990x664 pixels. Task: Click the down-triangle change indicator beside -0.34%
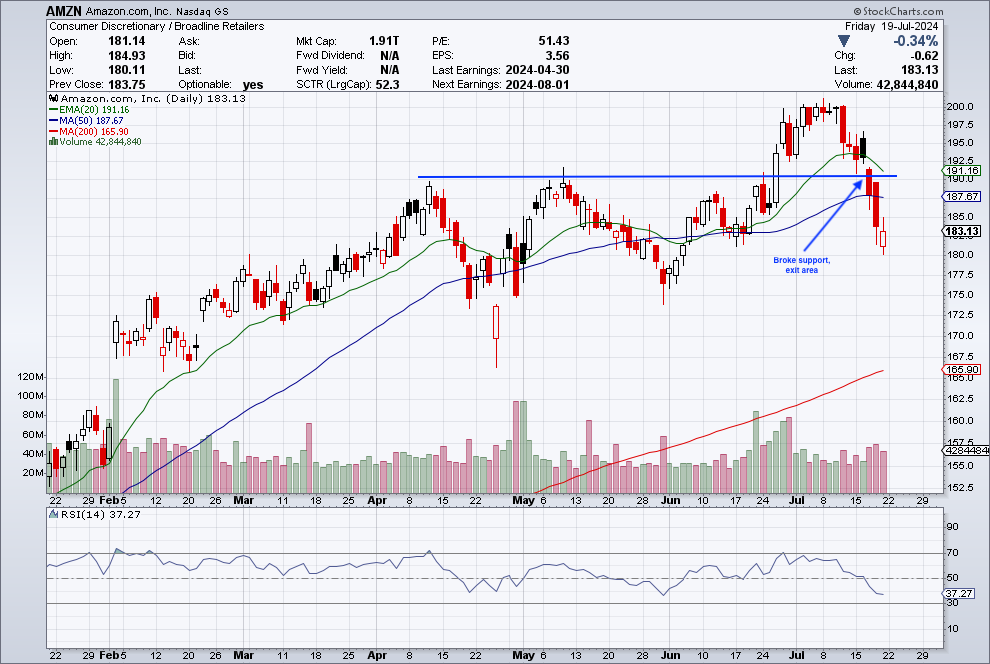(844, 41)
